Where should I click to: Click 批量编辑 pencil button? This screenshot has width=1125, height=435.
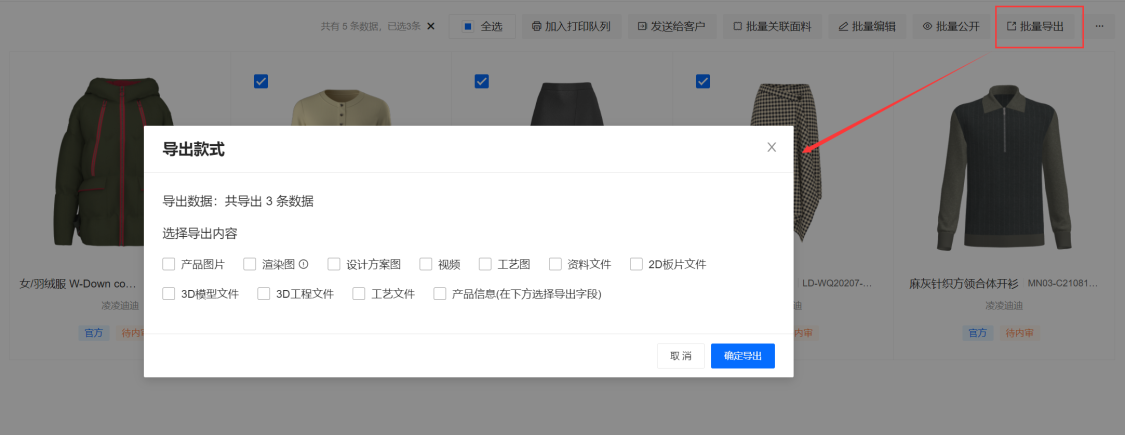point(866,26)
